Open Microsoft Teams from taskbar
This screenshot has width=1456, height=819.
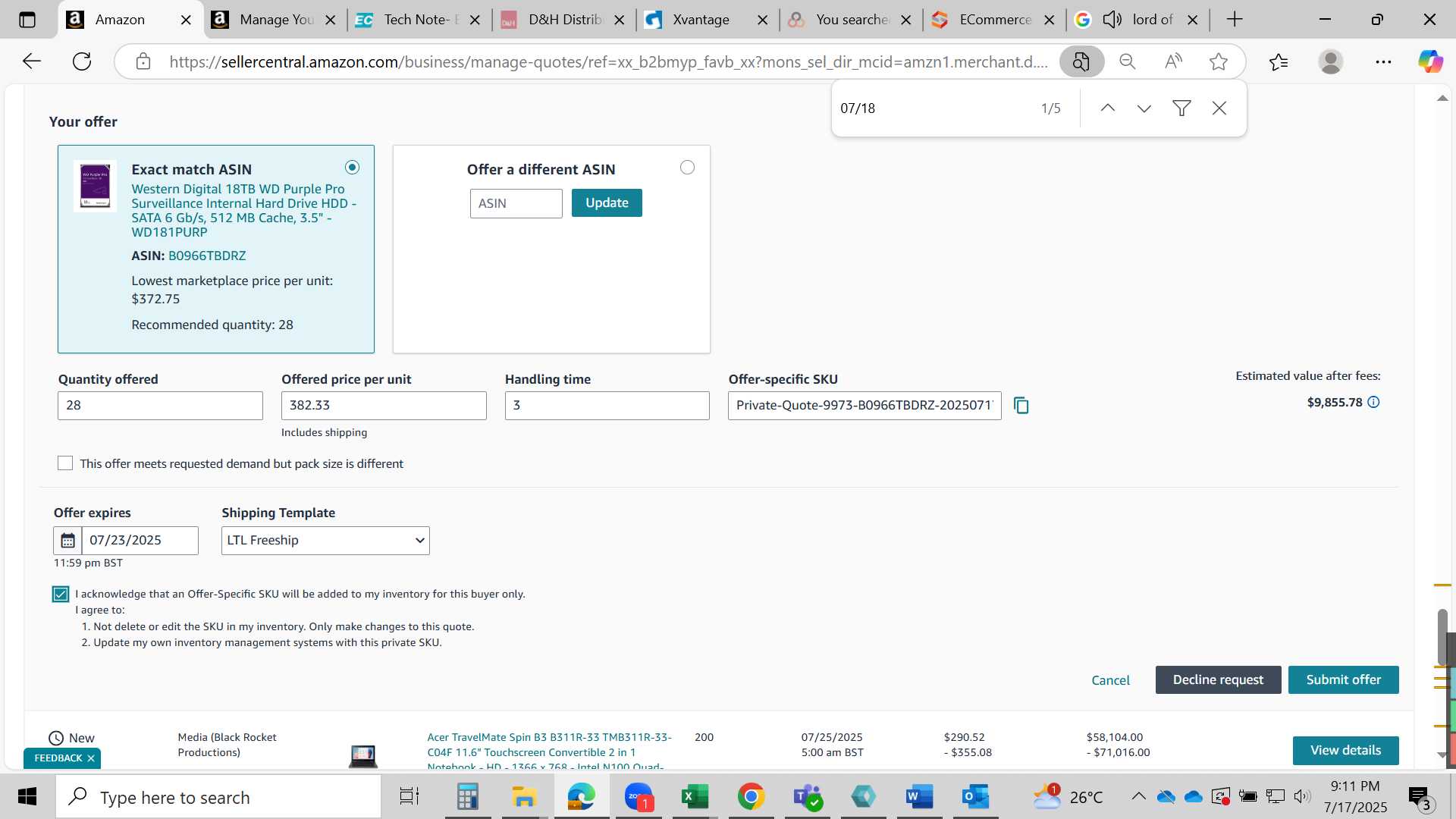[807, 797]
